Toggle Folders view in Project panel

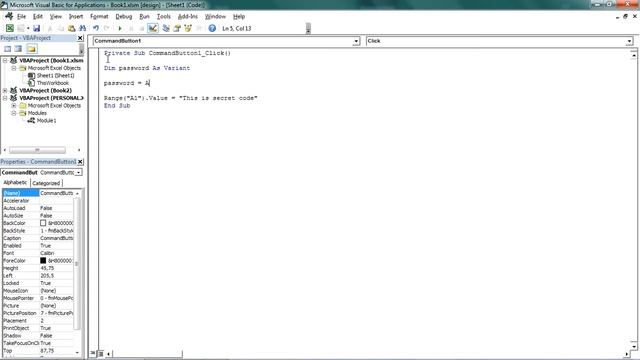31,49
